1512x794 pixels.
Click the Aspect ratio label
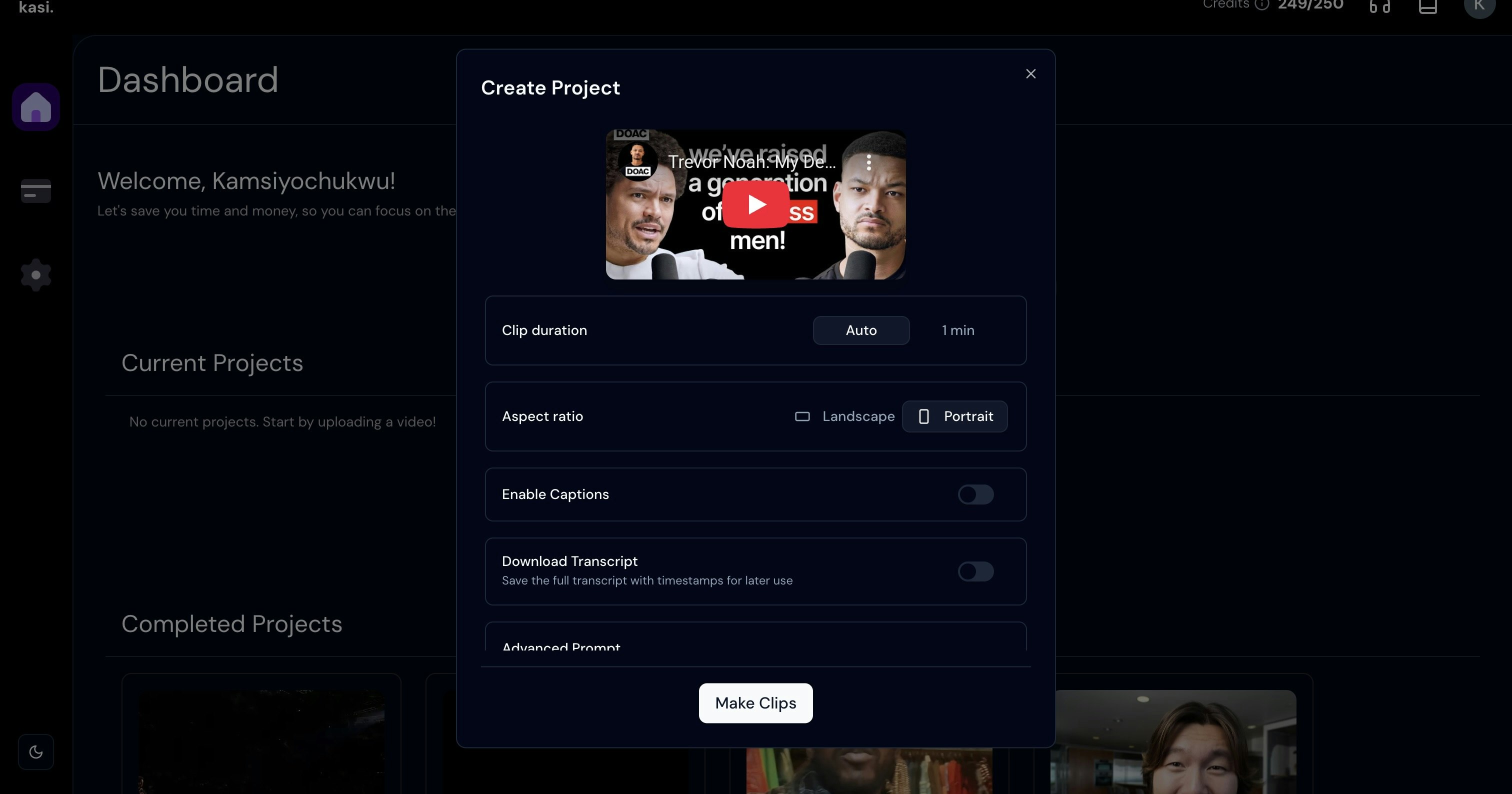tap(542, 416)
